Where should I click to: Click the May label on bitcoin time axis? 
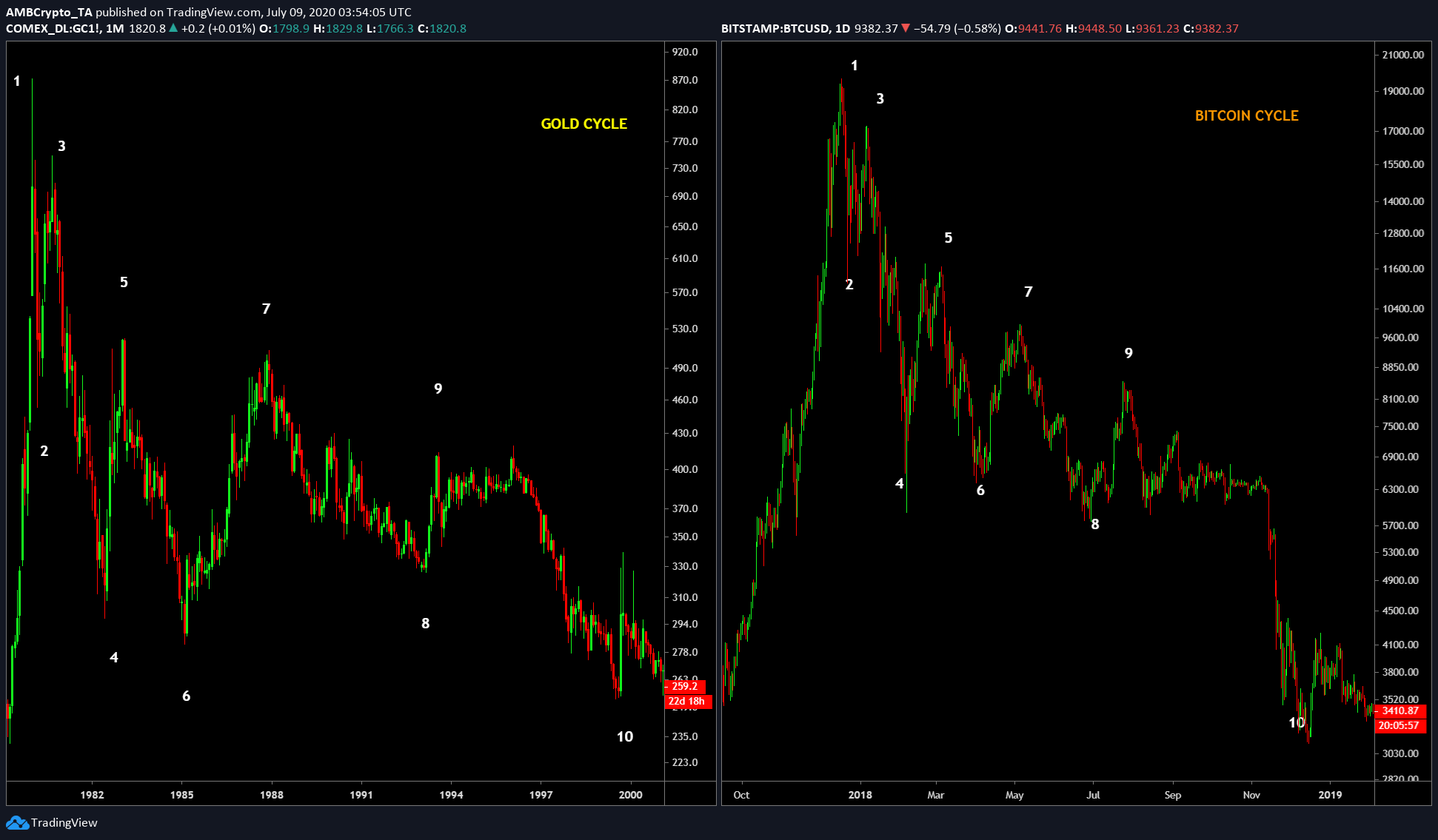tap(1014, 795)
